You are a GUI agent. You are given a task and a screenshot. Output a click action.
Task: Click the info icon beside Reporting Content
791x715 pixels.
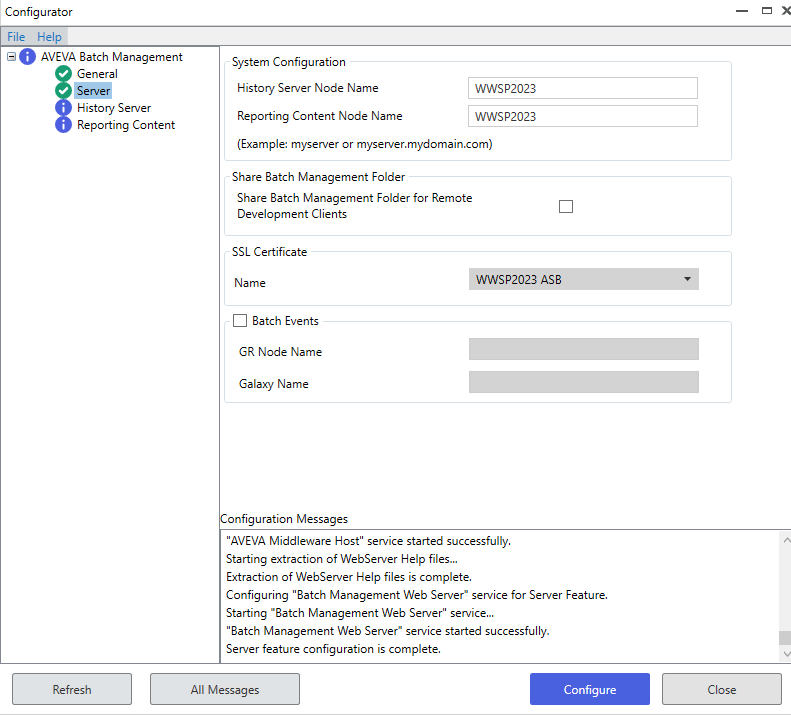63,125
